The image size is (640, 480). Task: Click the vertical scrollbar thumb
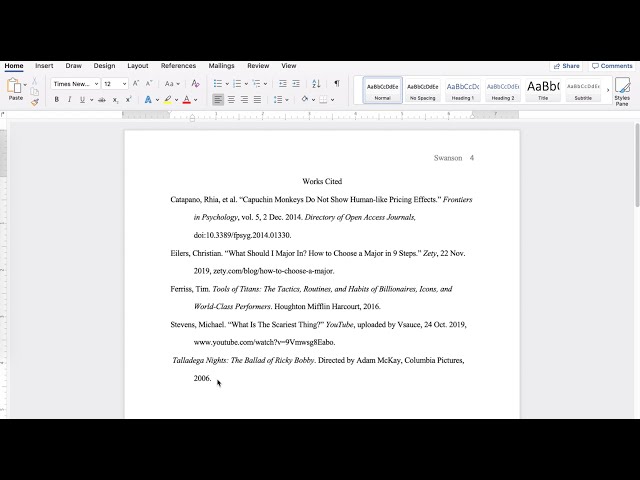pos(637,164)
